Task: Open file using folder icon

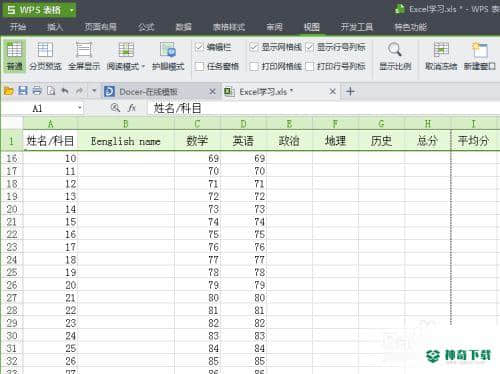Action: [9, 91]
